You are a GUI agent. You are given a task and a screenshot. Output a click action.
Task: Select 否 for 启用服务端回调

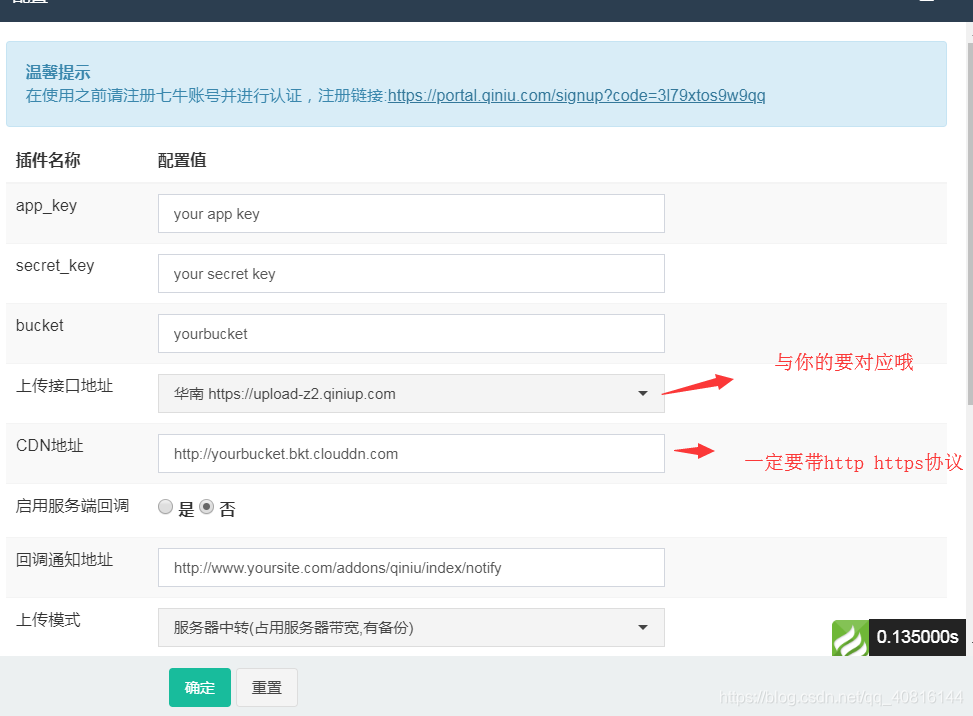click(x=207, y=508)
